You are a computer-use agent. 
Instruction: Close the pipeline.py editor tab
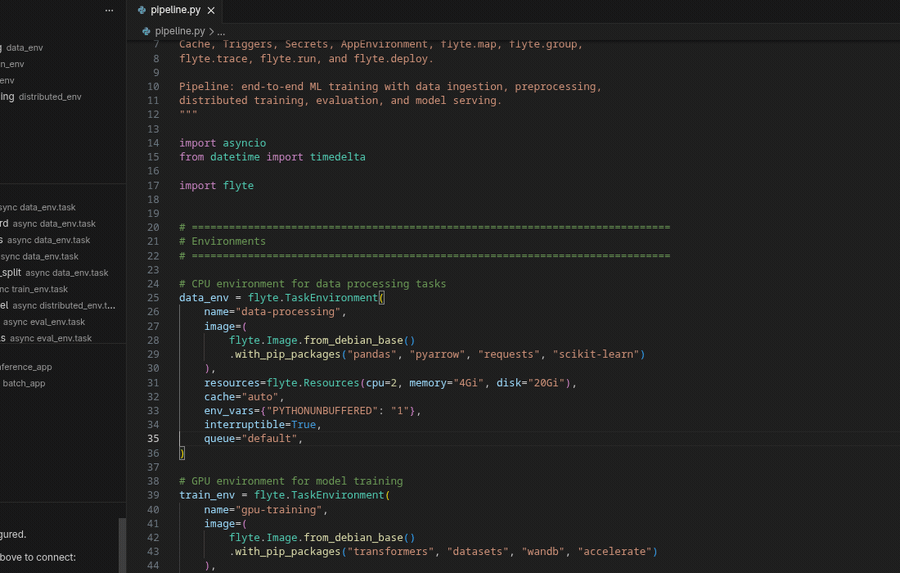click(211, 10)
